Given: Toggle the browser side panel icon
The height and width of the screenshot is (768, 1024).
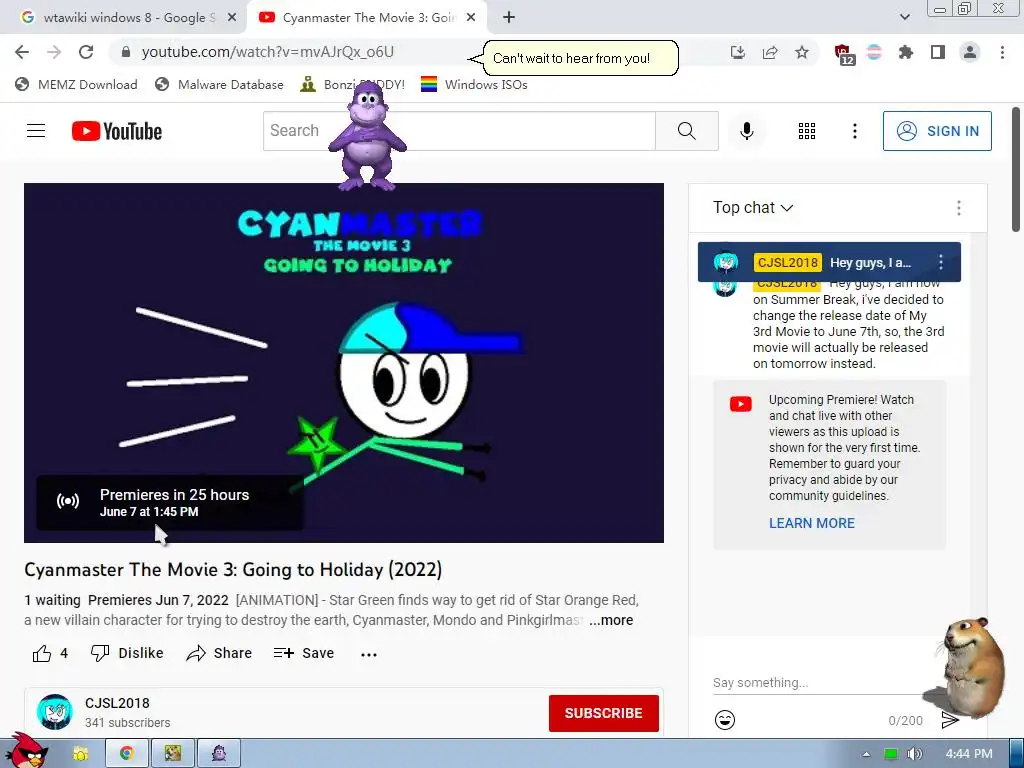Looking at the screenshot, I should coord(938,52).
